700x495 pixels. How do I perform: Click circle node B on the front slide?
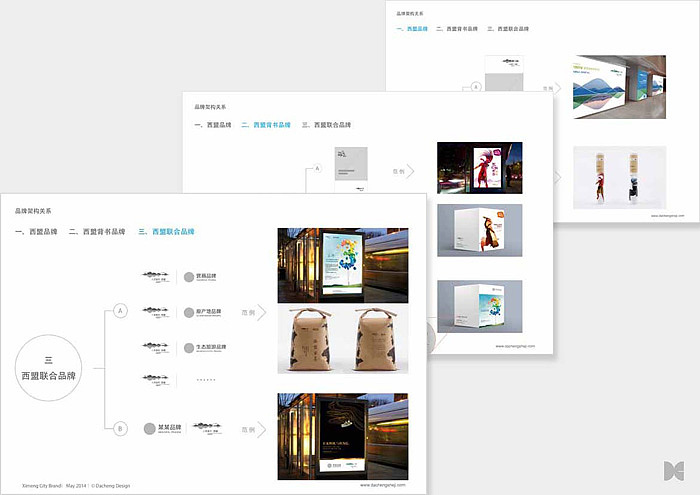[120, 429]
